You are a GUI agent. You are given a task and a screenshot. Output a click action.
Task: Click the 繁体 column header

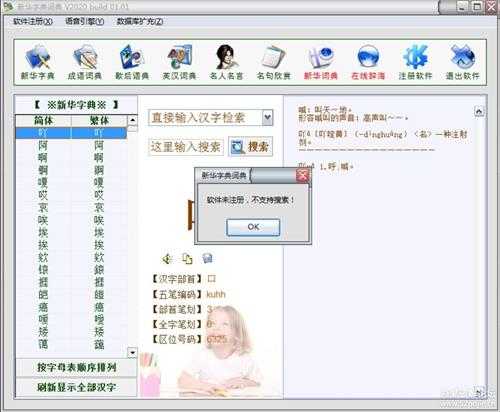click(99, 120)
